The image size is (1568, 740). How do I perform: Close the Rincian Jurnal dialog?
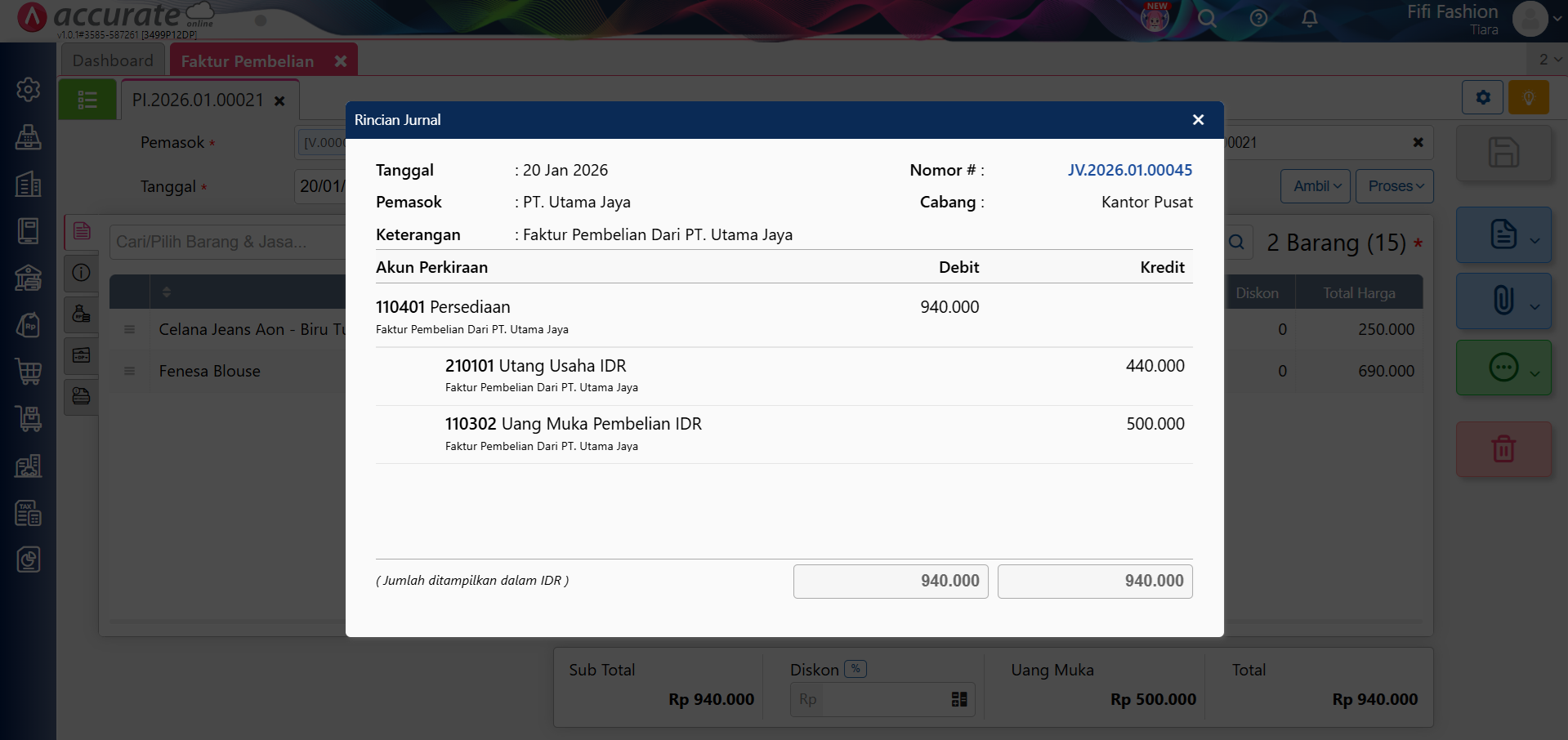[x=1198, y=120]
